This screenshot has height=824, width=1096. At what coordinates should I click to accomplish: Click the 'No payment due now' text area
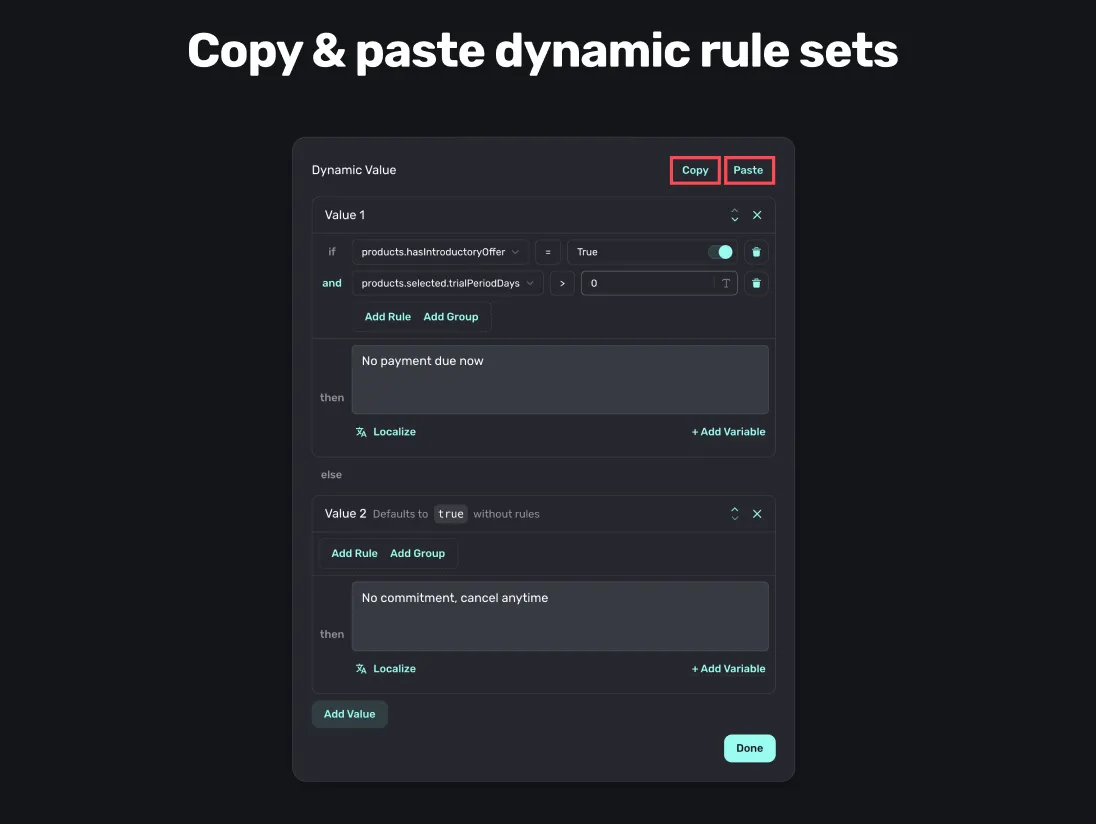[x=560, y=380]
